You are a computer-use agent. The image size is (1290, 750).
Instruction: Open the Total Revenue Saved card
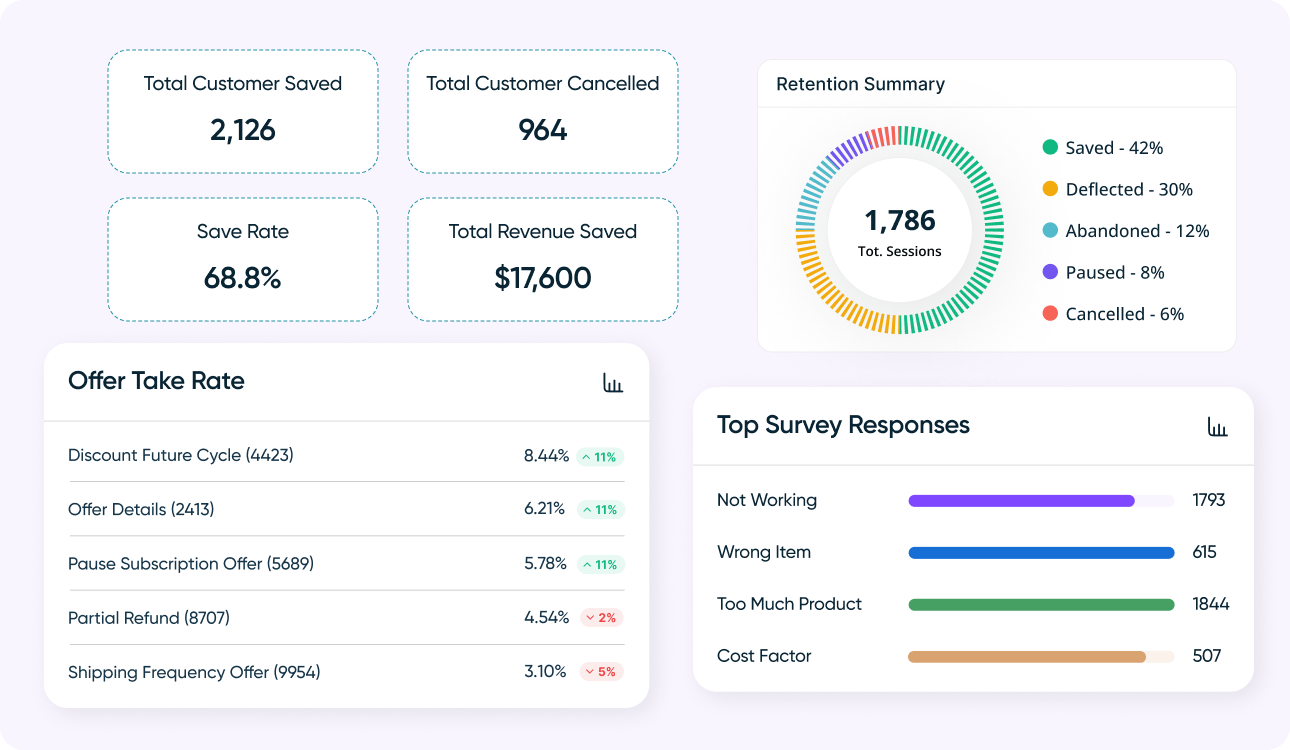[x=543, y=259]
